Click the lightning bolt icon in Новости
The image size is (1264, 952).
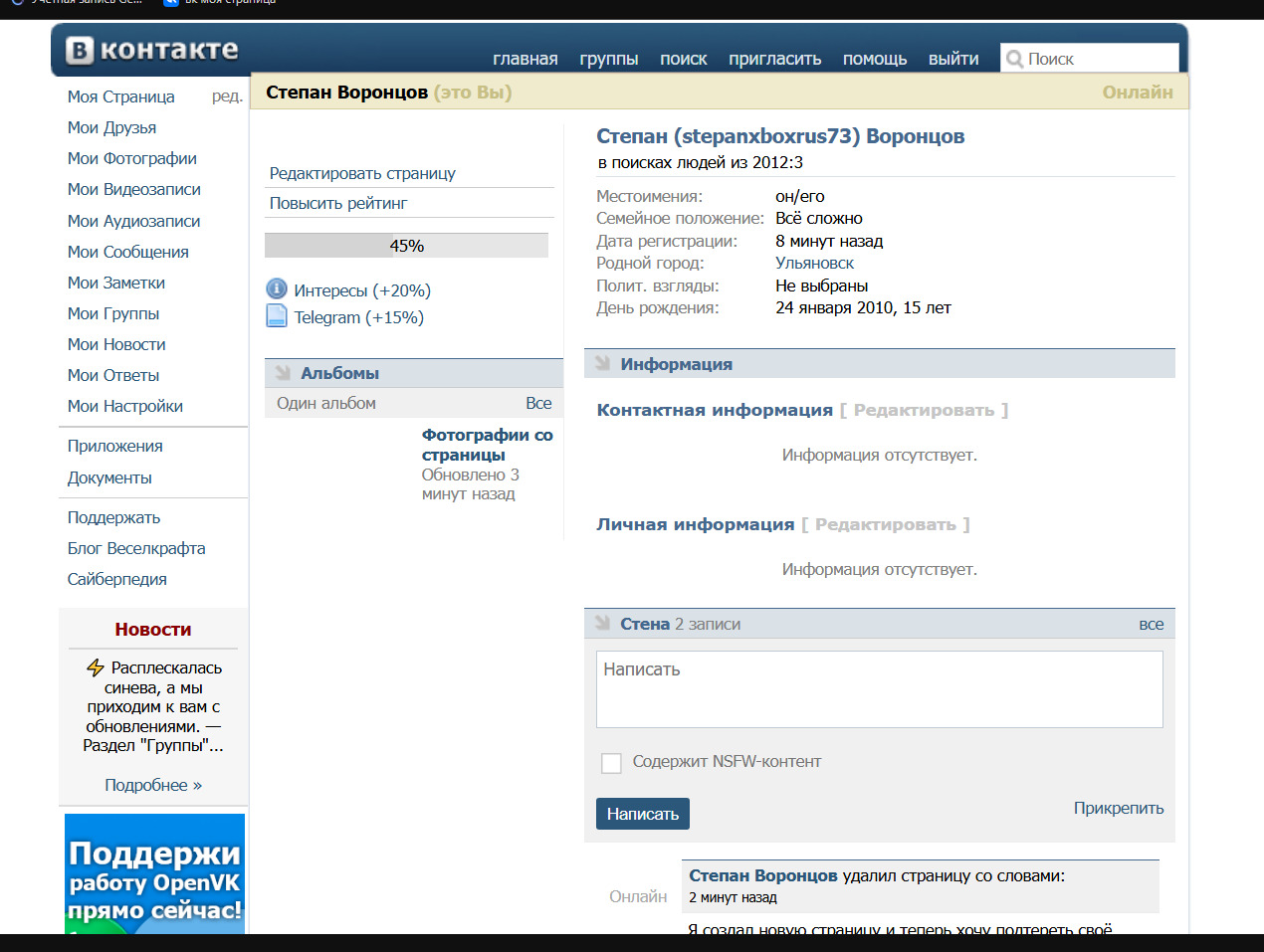pos(96,667)
